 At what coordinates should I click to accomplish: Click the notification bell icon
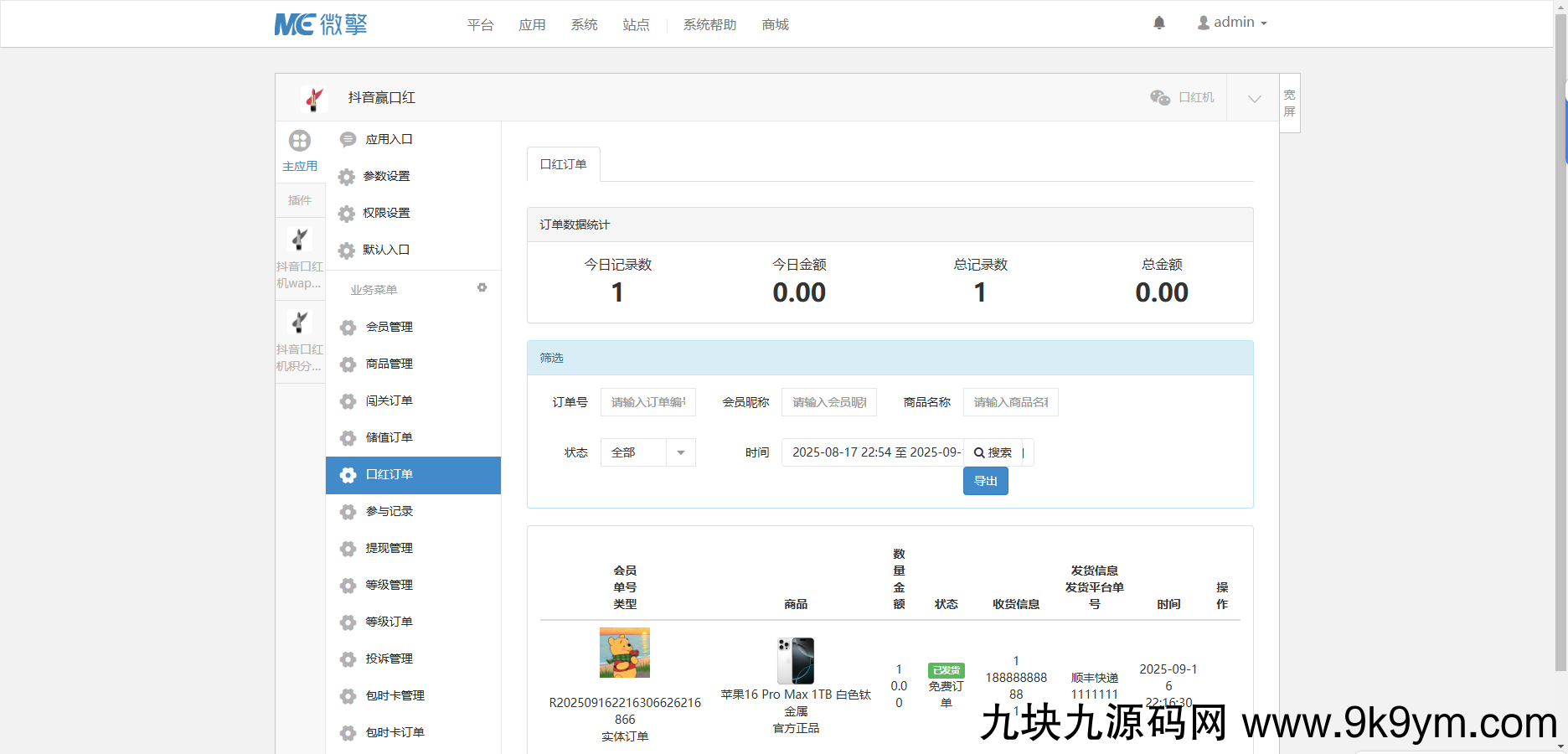coord(1159,23)
